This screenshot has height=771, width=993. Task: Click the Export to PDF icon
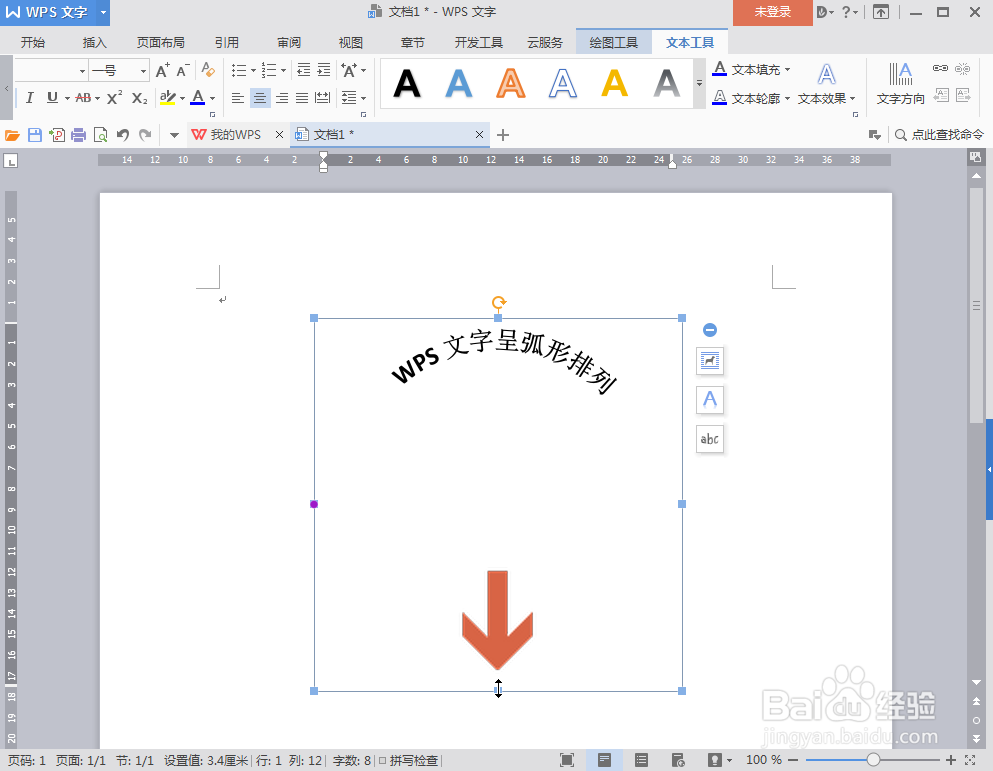pyautogui.click(x=57, y=135)
